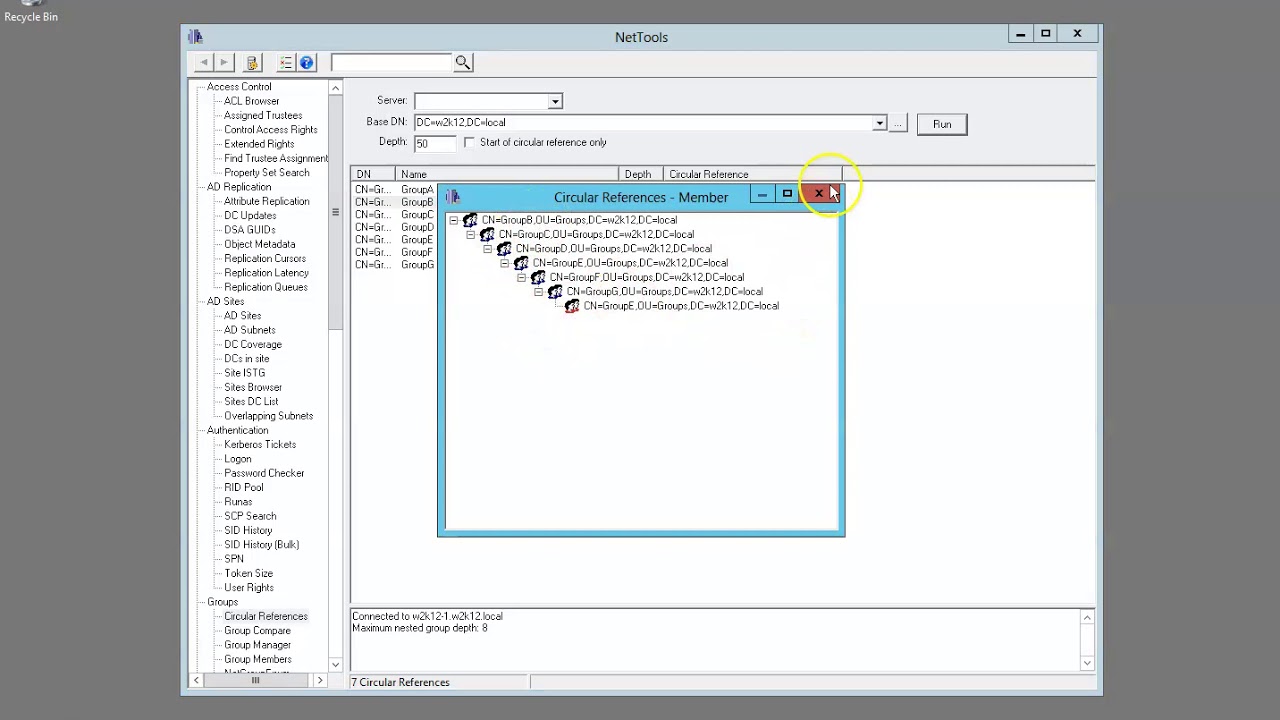This screenshot has width=1280, height=720.
Task: Click the group icon beside CN=GroupF node
Action: point(538,277)
